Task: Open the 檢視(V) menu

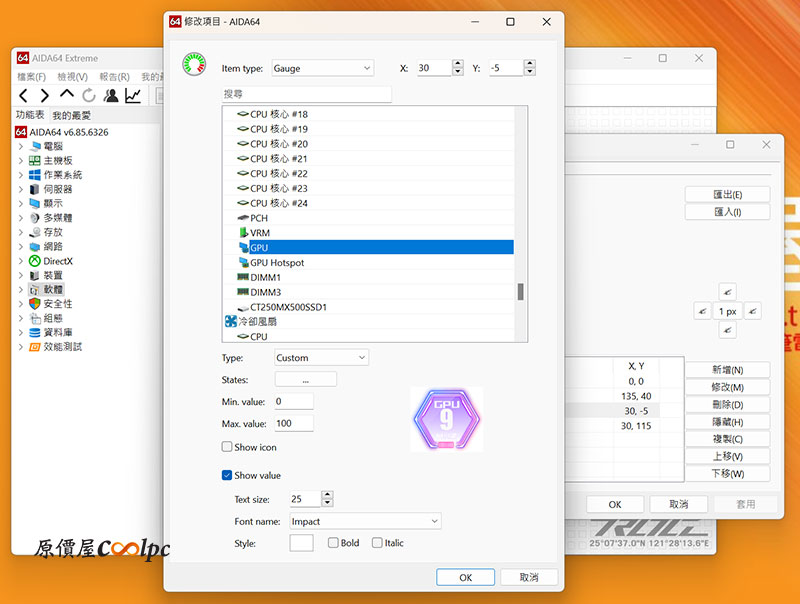Action: pos(72,77)
